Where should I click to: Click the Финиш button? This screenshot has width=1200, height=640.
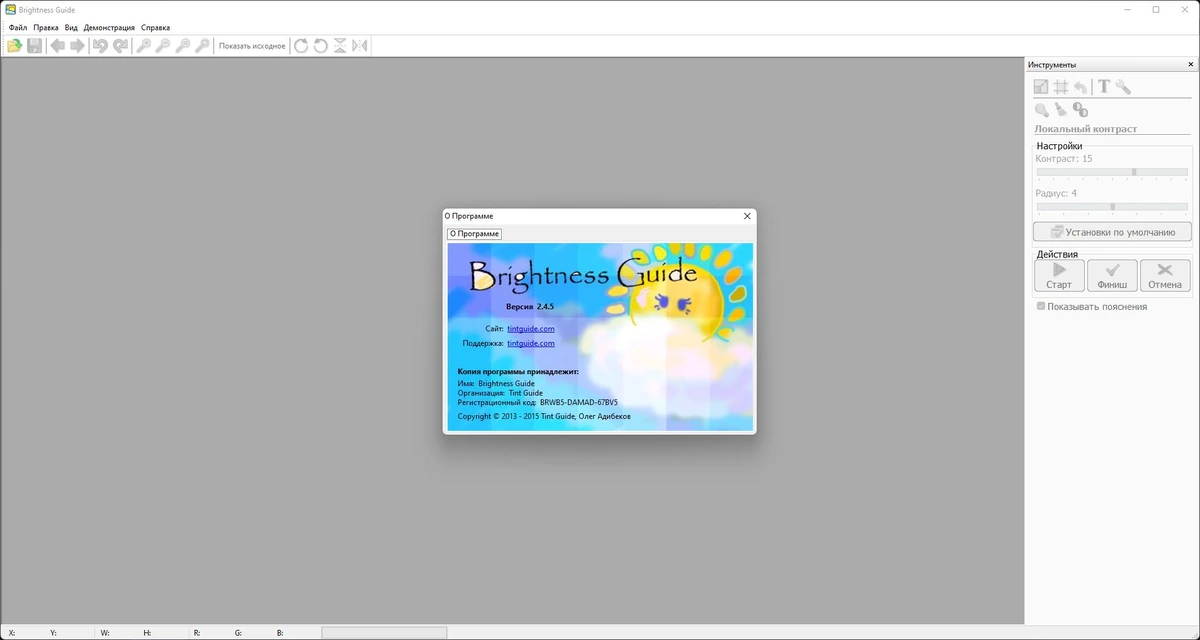tap(1112, 276)
